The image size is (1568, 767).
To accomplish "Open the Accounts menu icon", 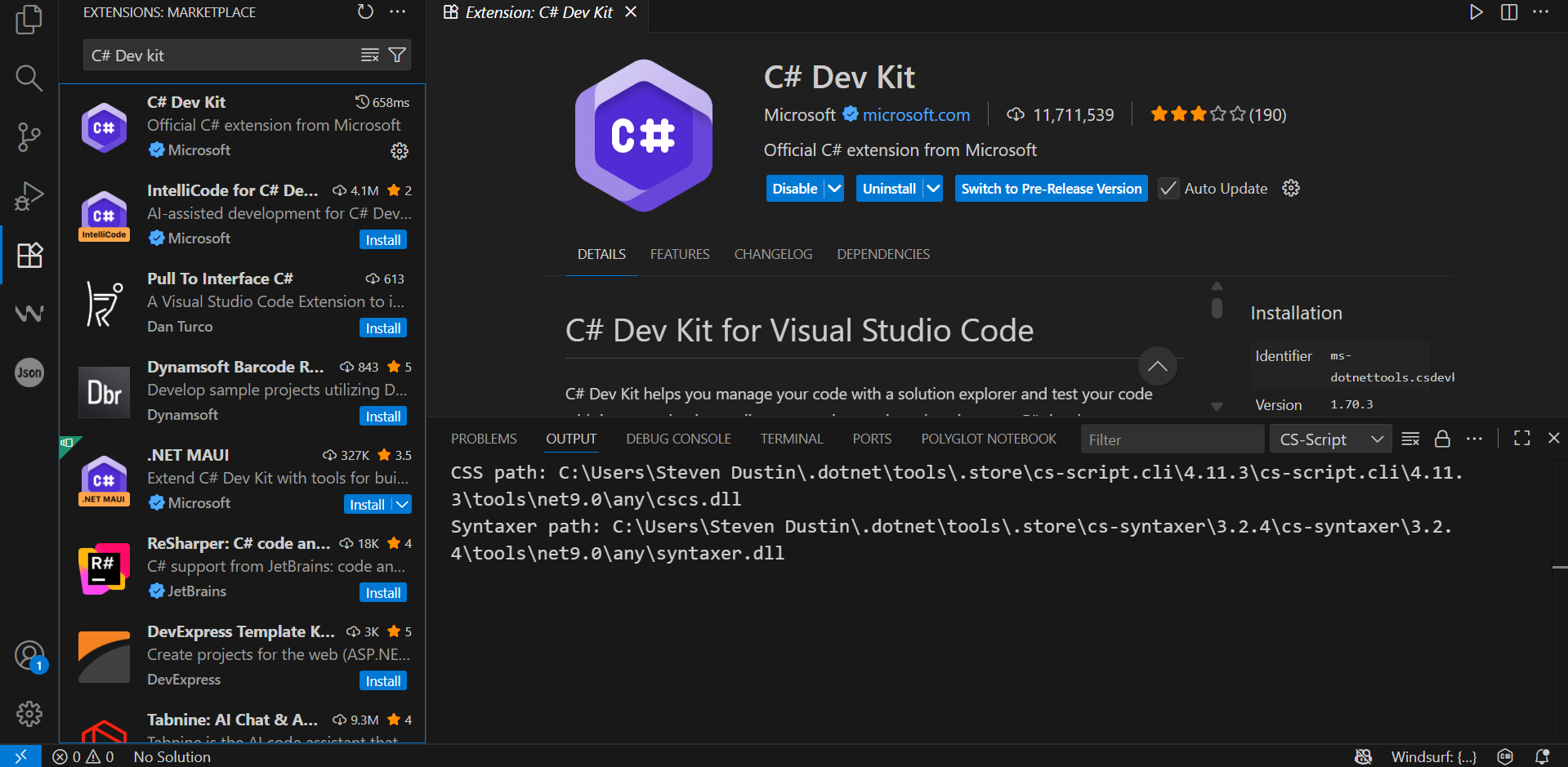I will click(x=29, y=655).
